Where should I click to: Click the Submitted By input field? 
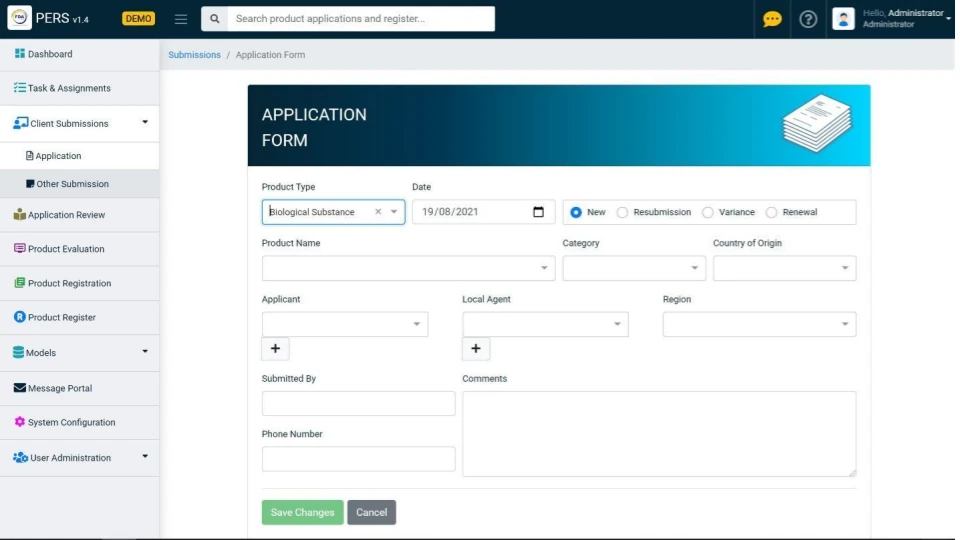[358, 403]
